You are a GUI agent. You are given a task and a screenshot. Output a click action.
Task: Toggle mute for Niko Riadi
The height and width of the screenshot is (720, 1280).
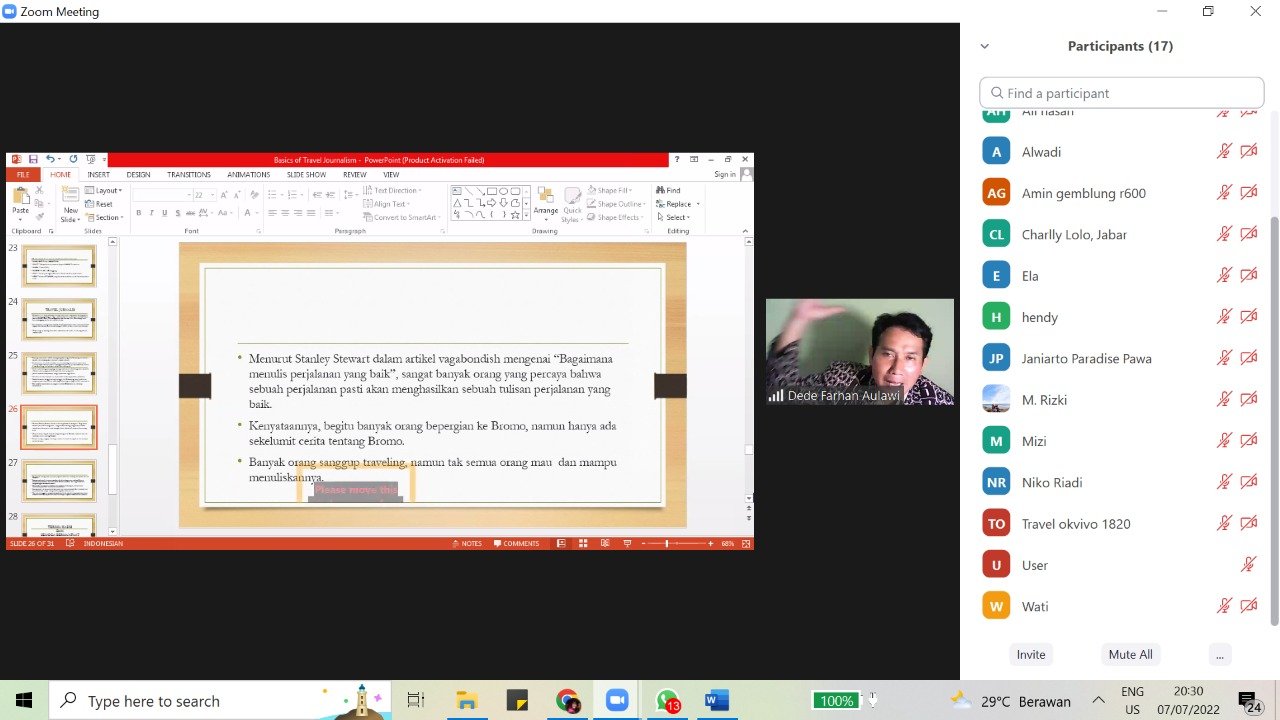(x=1224, y=483)
